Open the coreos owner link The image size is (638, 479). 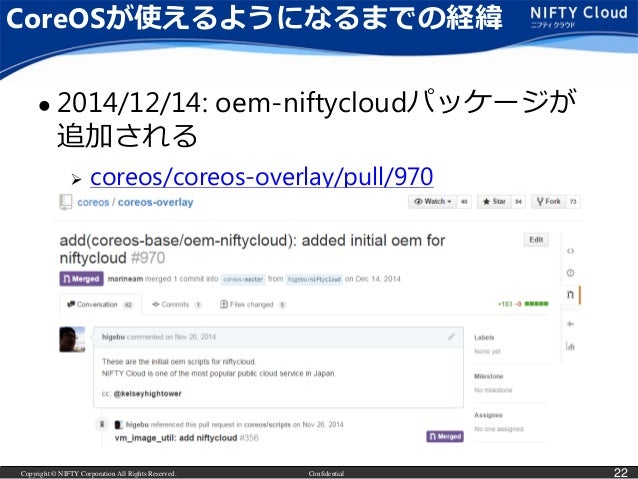(93, 202)
